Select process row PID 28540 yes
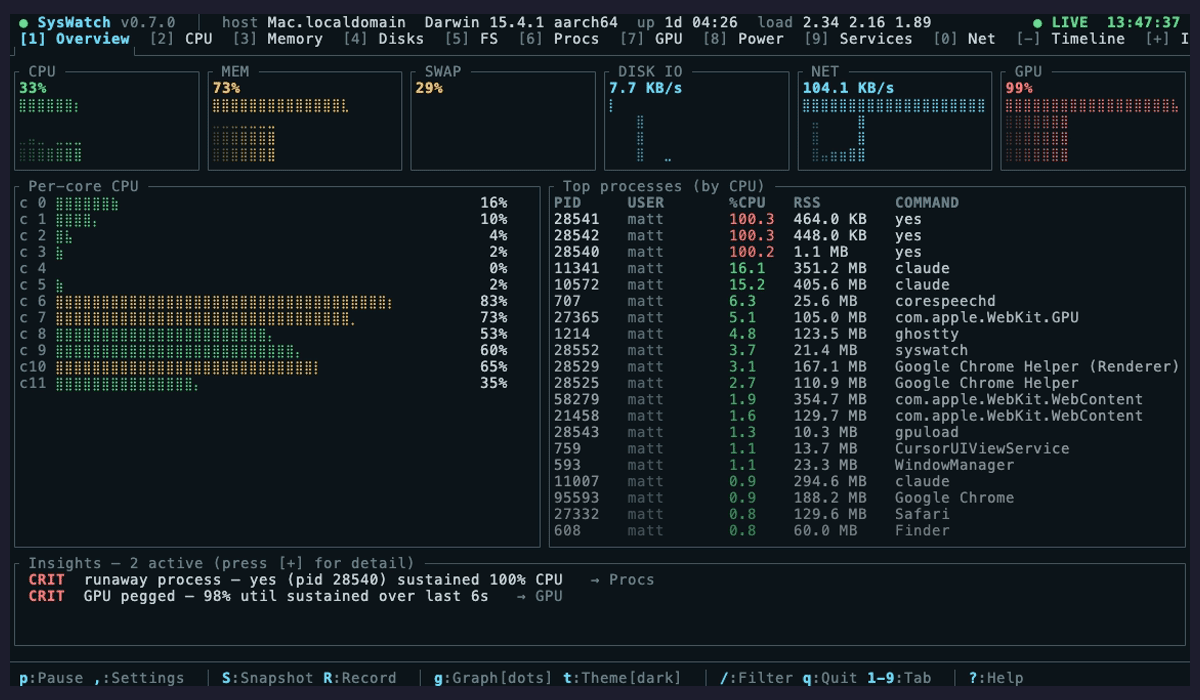Image resolution: width=1200 pixels, height=700 pixels. click(867, 252)
